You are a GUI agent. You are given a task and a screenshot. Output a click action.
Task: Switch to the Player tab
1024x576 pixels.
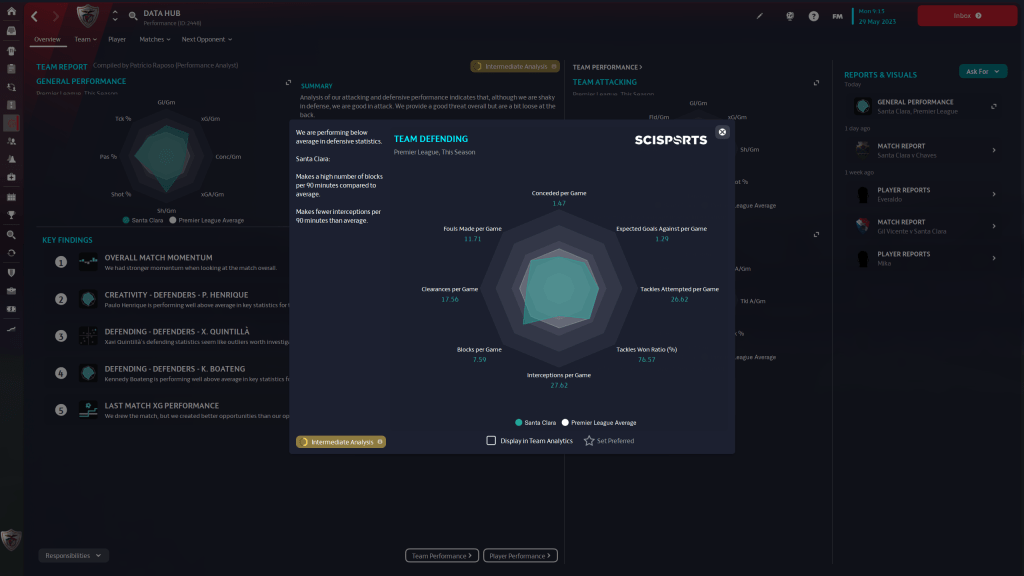(117, 40)
